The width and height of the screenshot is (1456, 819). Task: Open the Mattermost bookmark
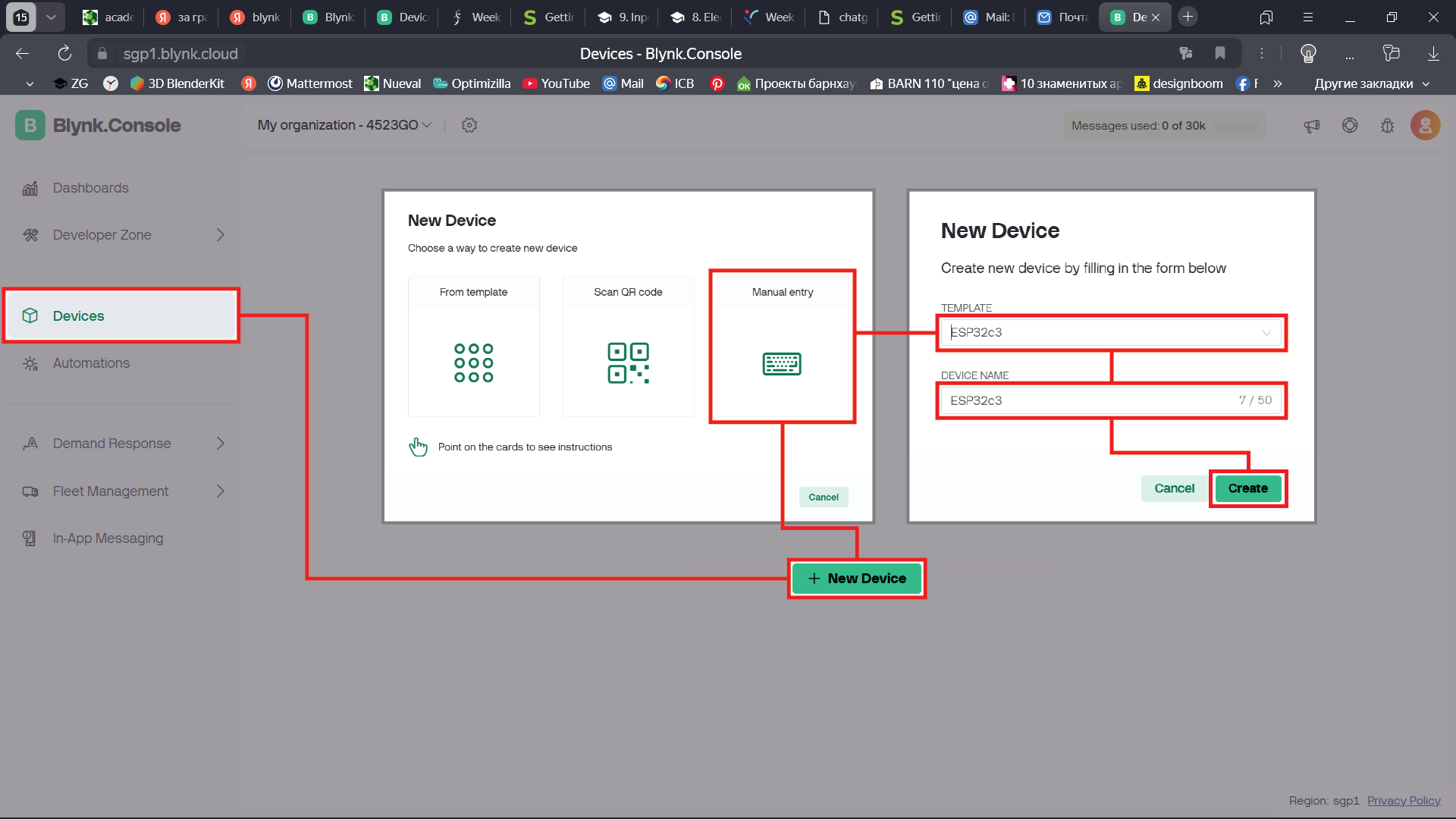click(310, 83)
